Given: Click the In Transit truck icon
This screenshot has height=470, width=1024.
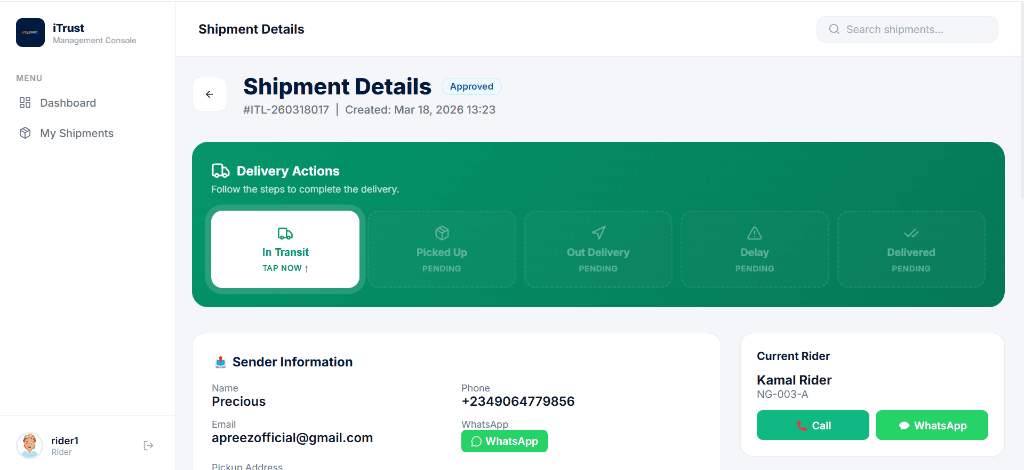Looking at the screenshot, I should point(285,234).
